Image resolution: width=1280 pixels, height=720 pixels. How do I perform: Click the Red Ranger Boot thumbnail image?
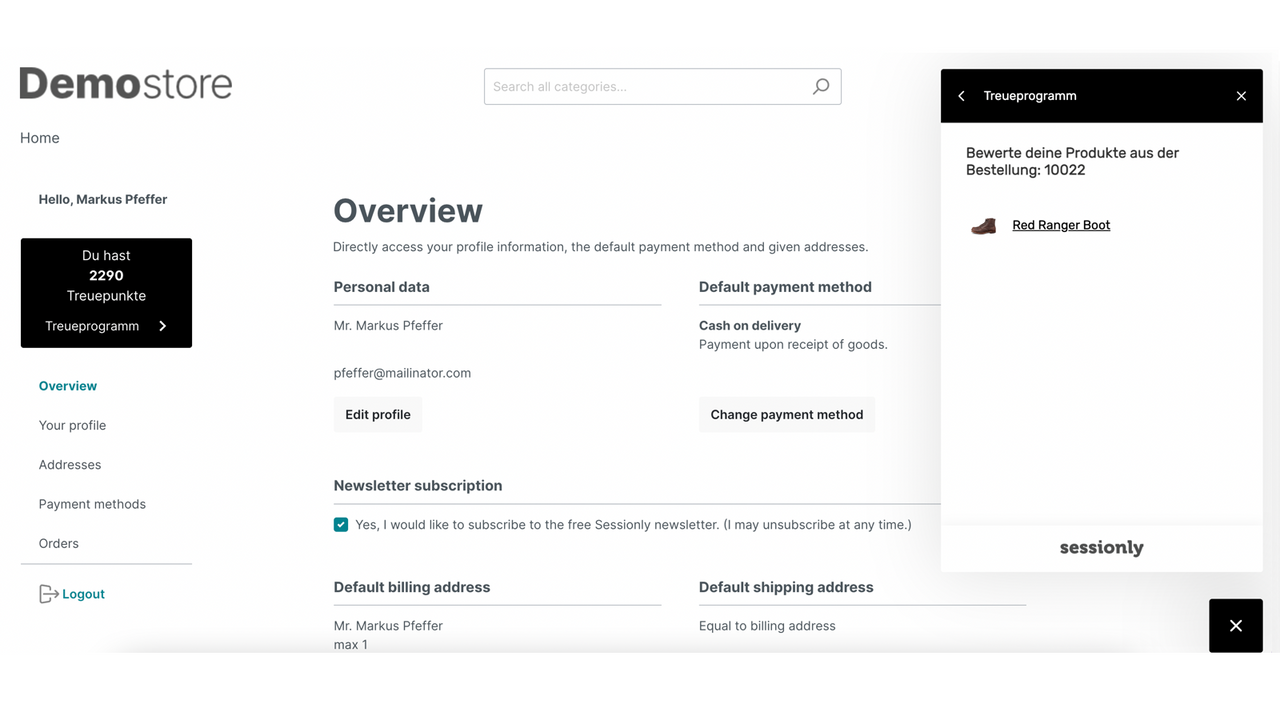[x=984, y=226]
